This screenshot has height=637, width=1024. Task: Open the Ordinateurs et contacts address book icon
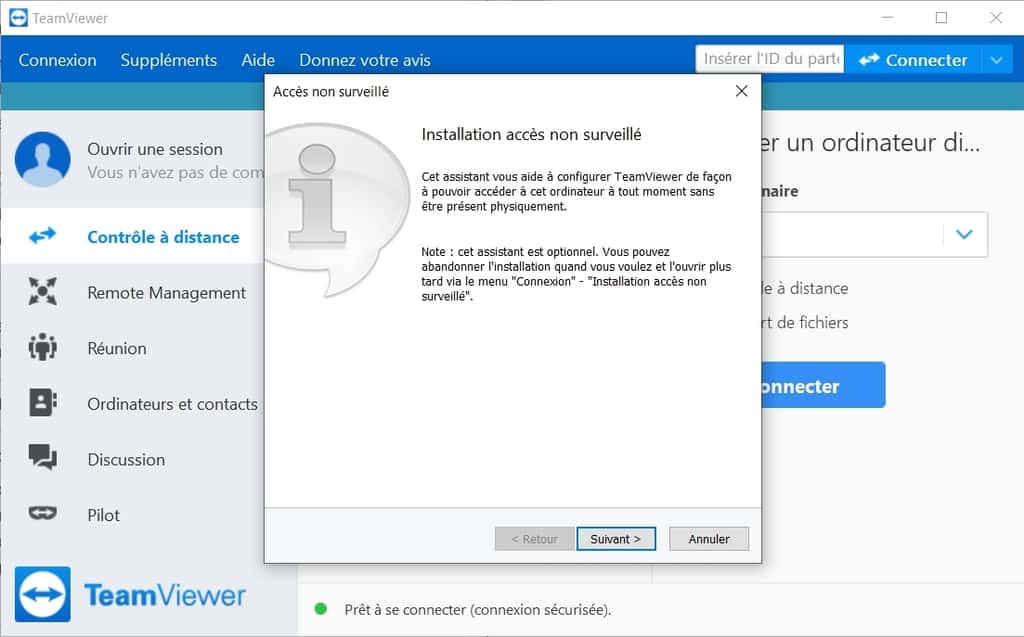tap(42, 402)
